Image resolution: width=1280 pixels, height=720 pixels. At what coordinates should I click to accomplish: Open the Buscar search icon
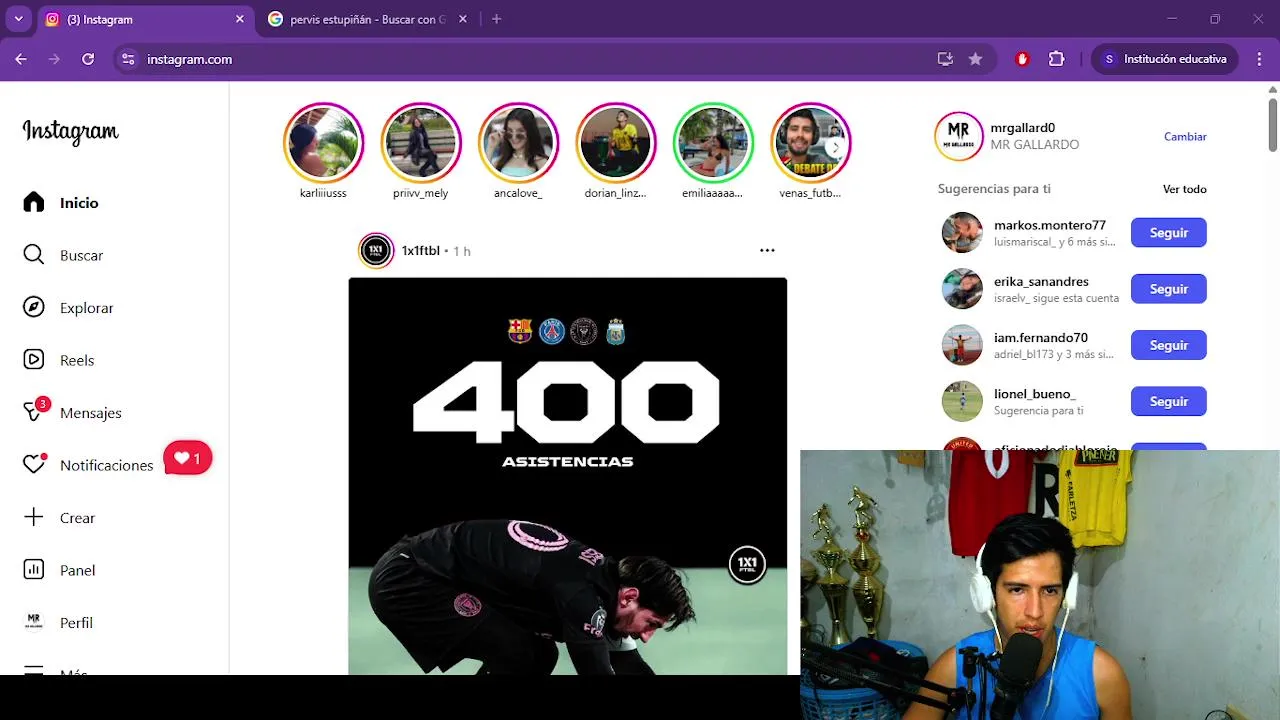point(34,255)
